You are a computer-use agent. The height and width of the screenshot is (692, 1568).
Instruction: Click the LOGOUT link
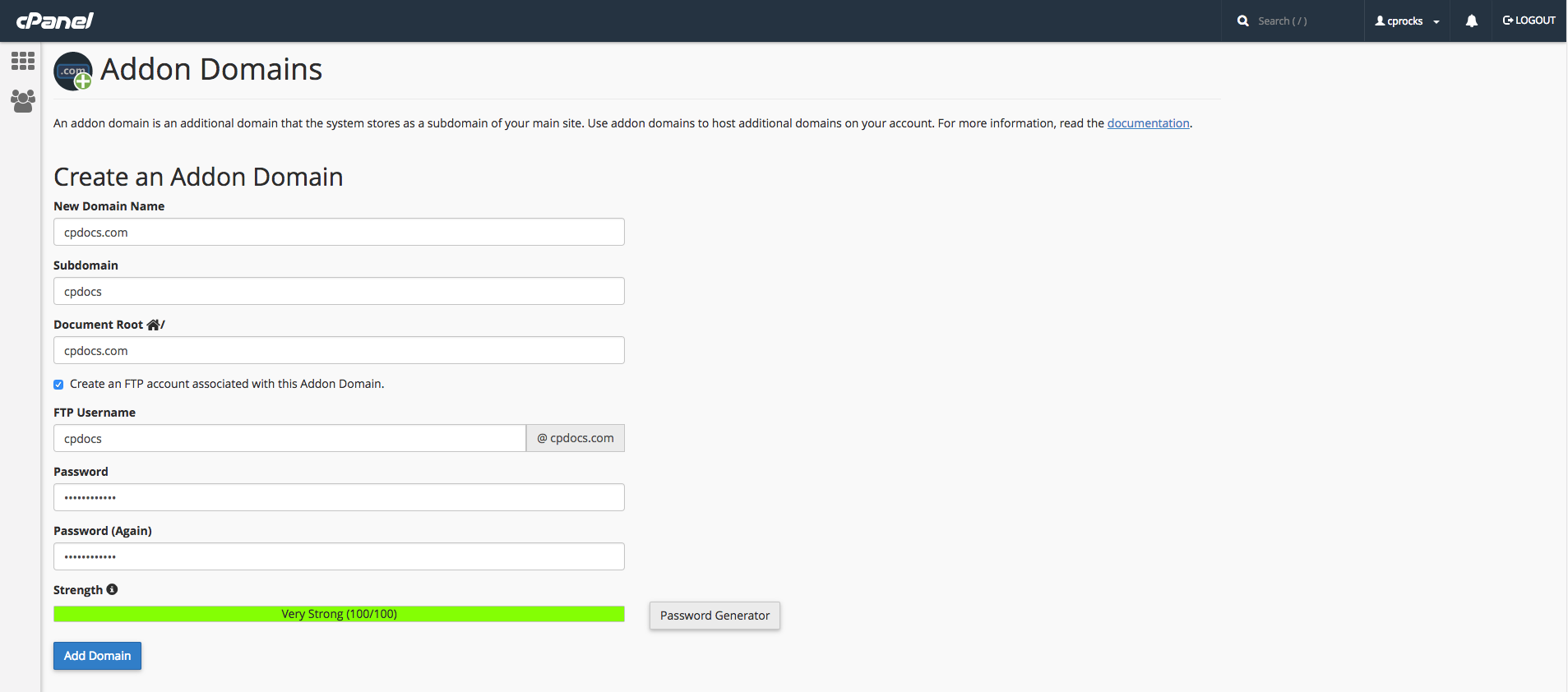[x=1529, y=21]
